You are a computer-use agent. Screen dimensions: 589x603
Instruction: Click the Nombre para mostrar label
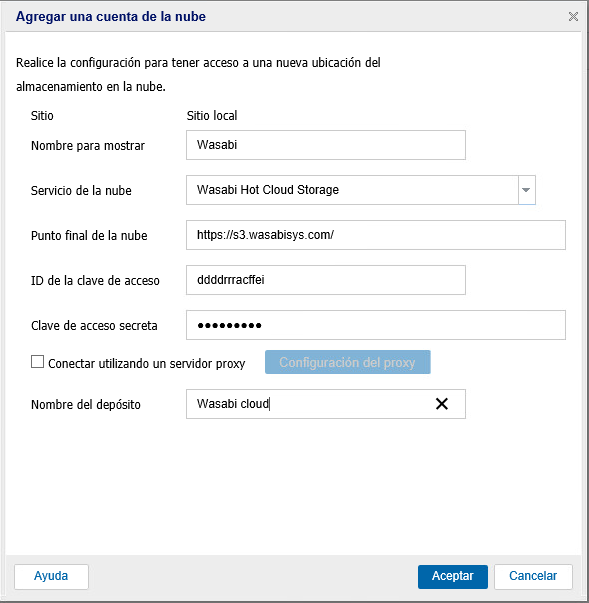pos(88,146)
